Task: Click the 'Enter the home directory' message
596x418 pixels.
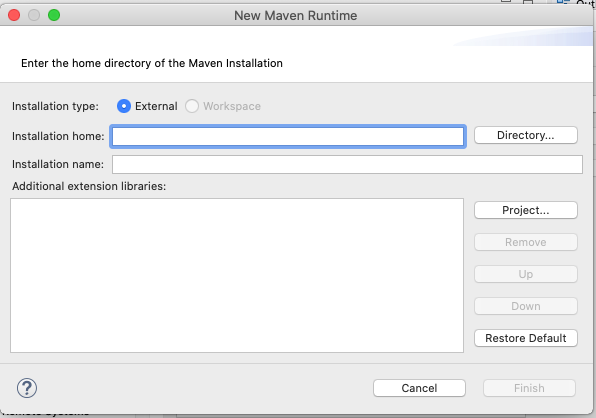Action: (x=152, y=63)
